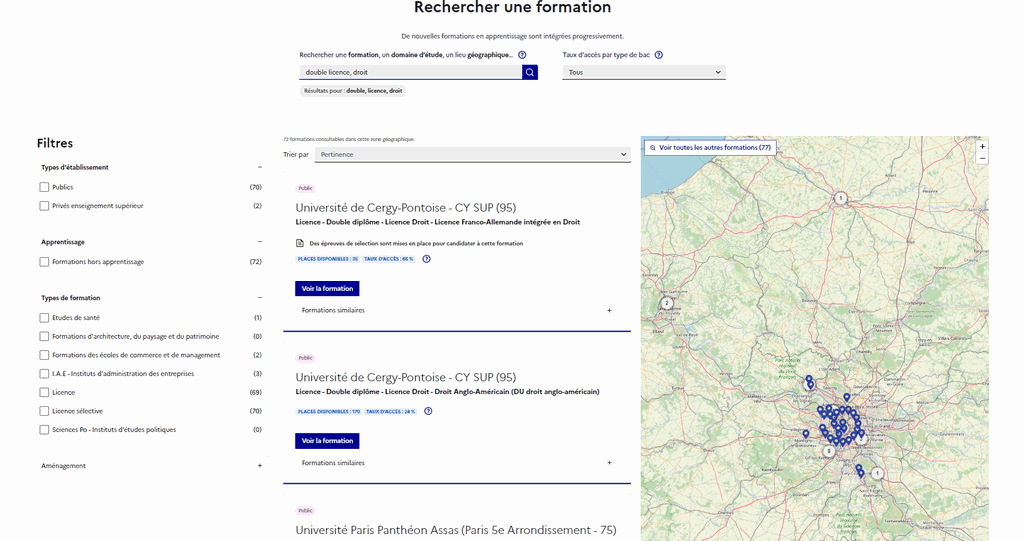Check Etudes de santé filter
1024x541 pixels.
pos(44,318)
